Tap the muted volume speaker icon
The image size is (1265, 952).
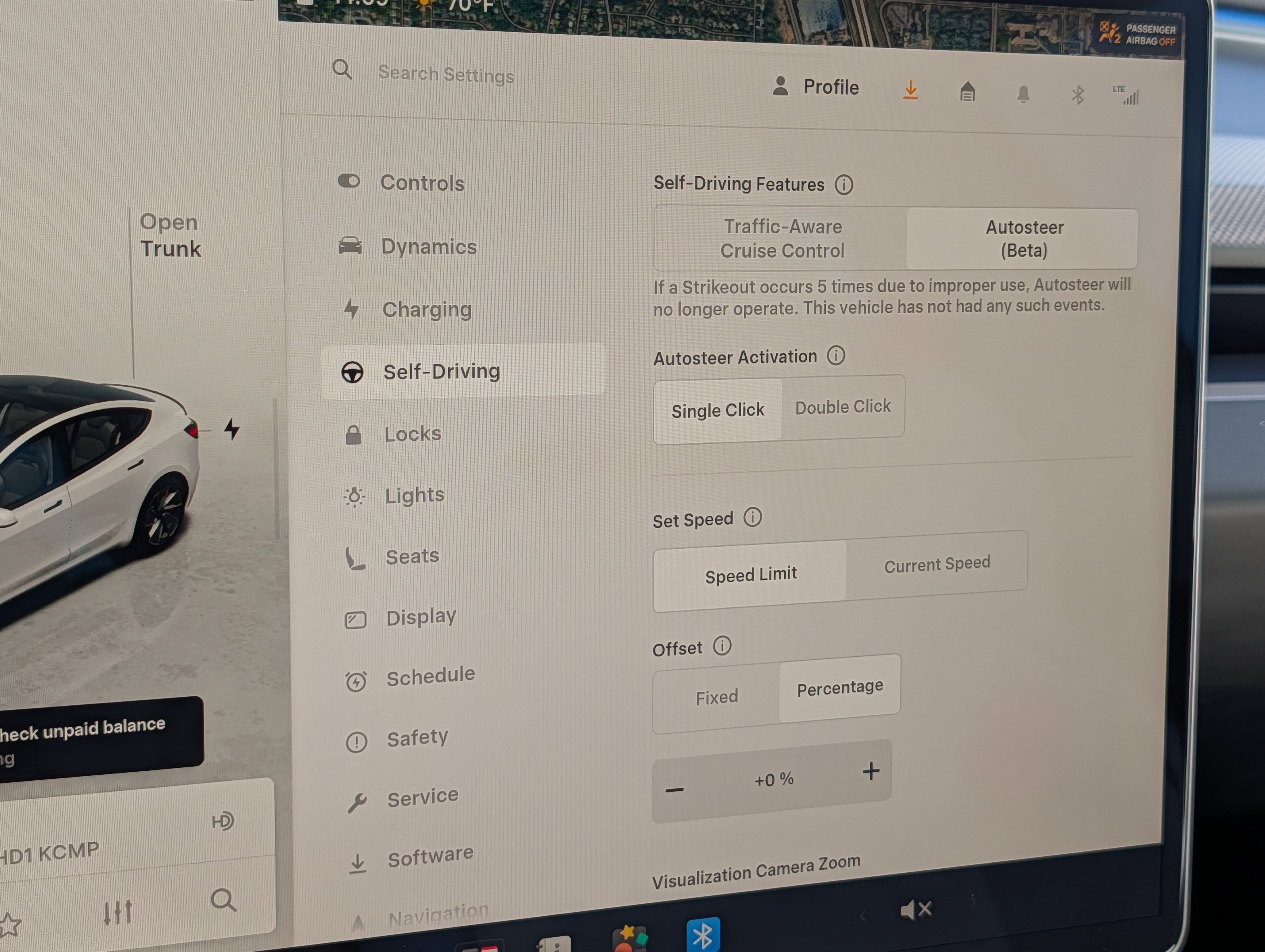916,909
